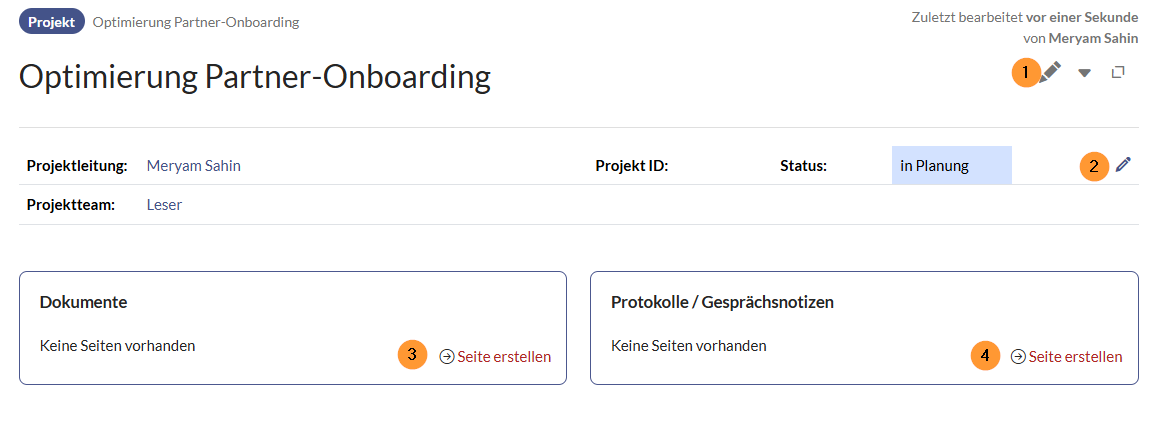Click orange marker number 3
This screenshot has width=1167, height=429.
[412, 355]
